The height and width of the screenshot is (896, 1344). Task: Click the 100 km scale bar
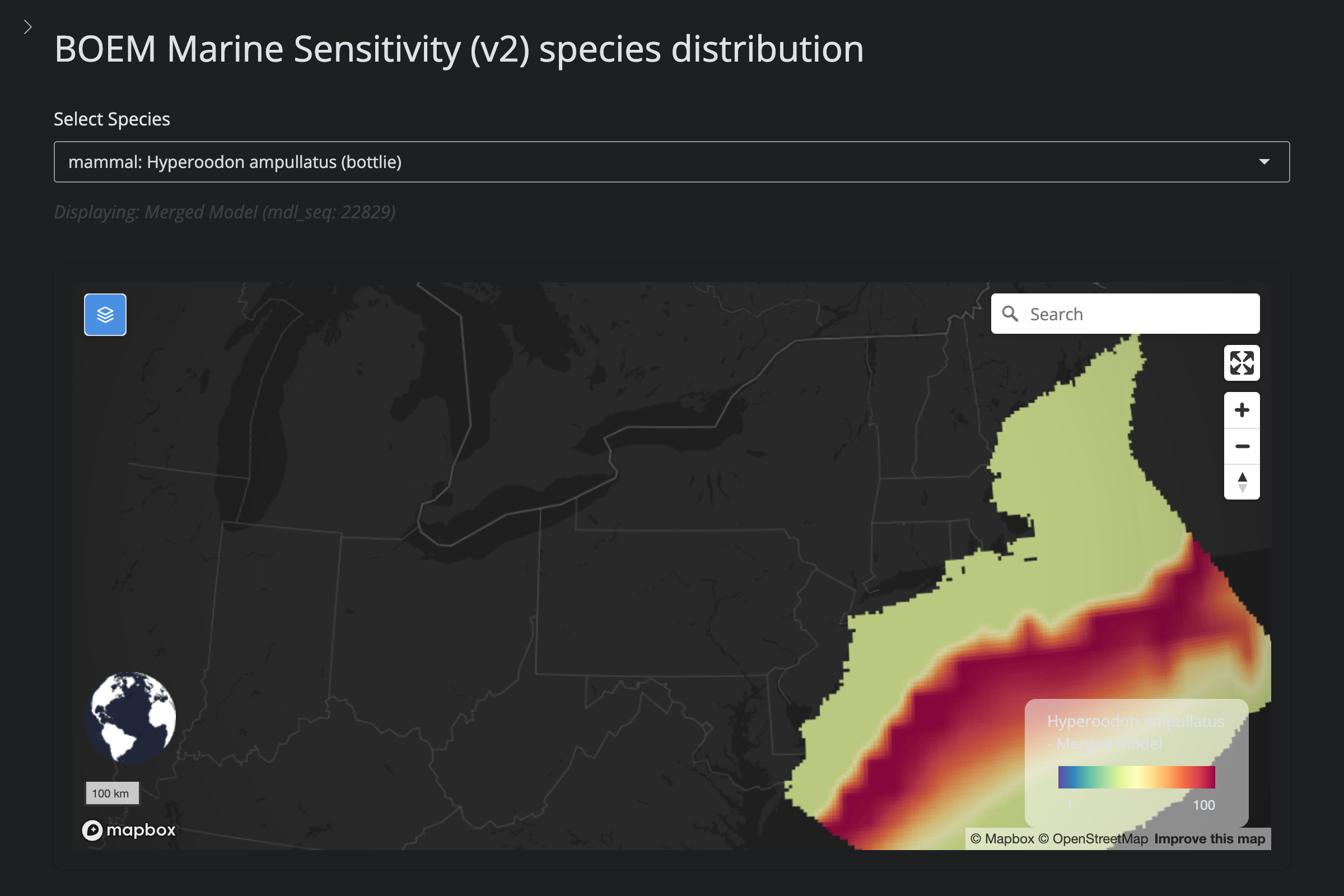pos(112,793)
